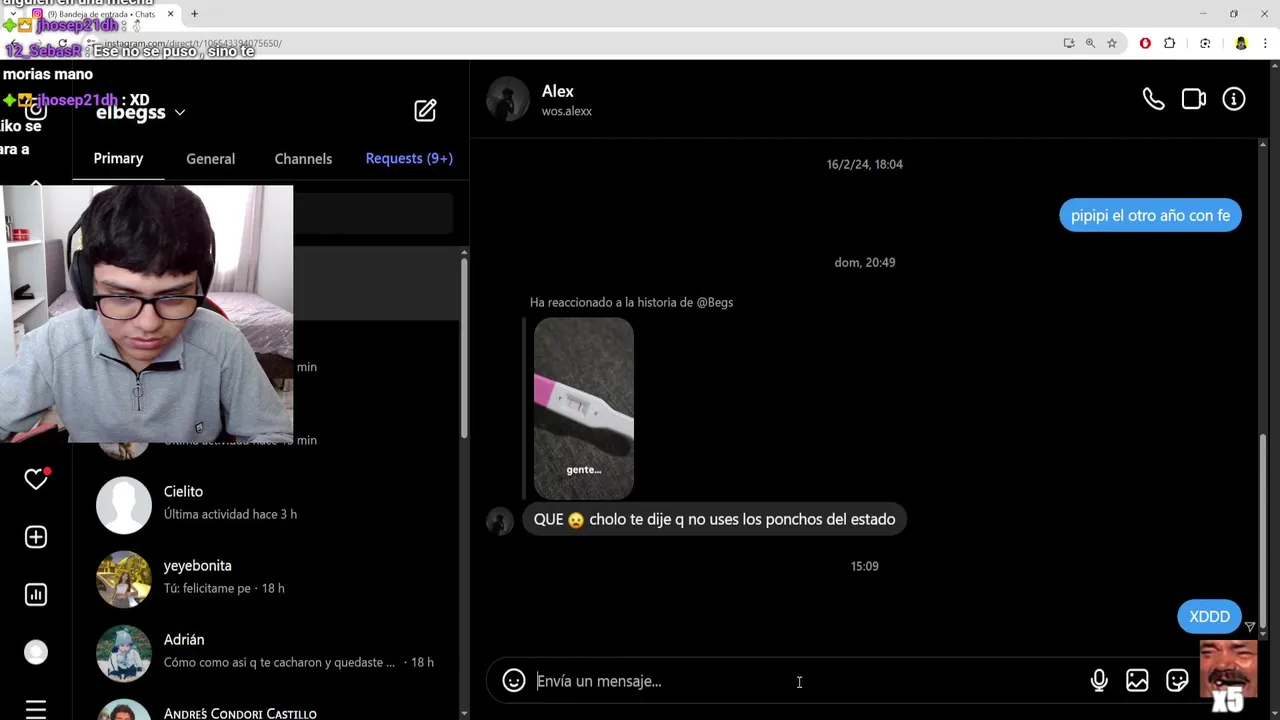Attach a photo using the image icon
This screenshot has height=720, width=1280.
pos(1137,681)
